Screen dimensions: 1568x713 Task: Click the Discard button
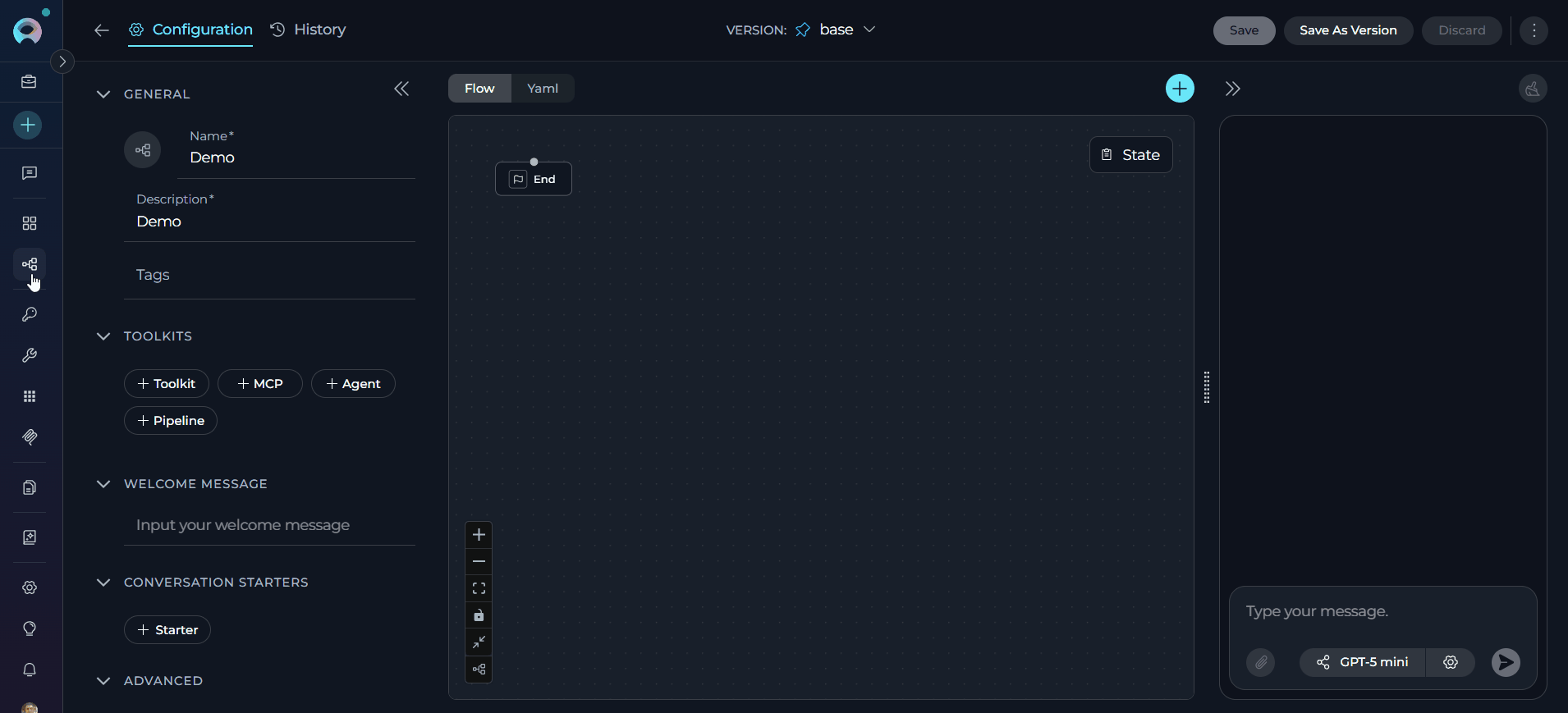[x=1461, y=30]
